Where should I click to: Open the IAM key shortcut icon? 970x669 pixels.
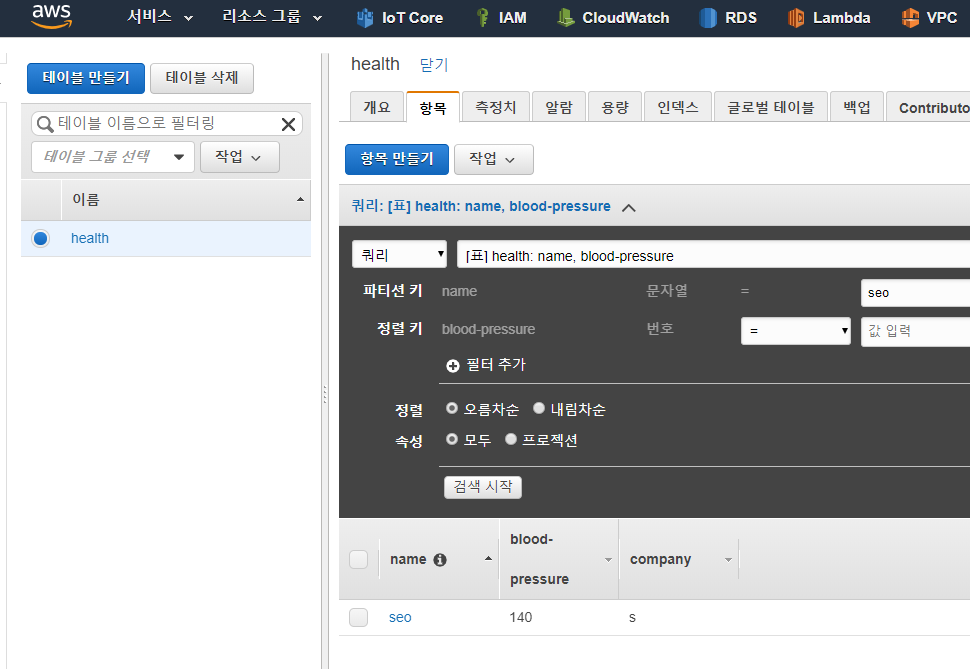tap(483, 17)
